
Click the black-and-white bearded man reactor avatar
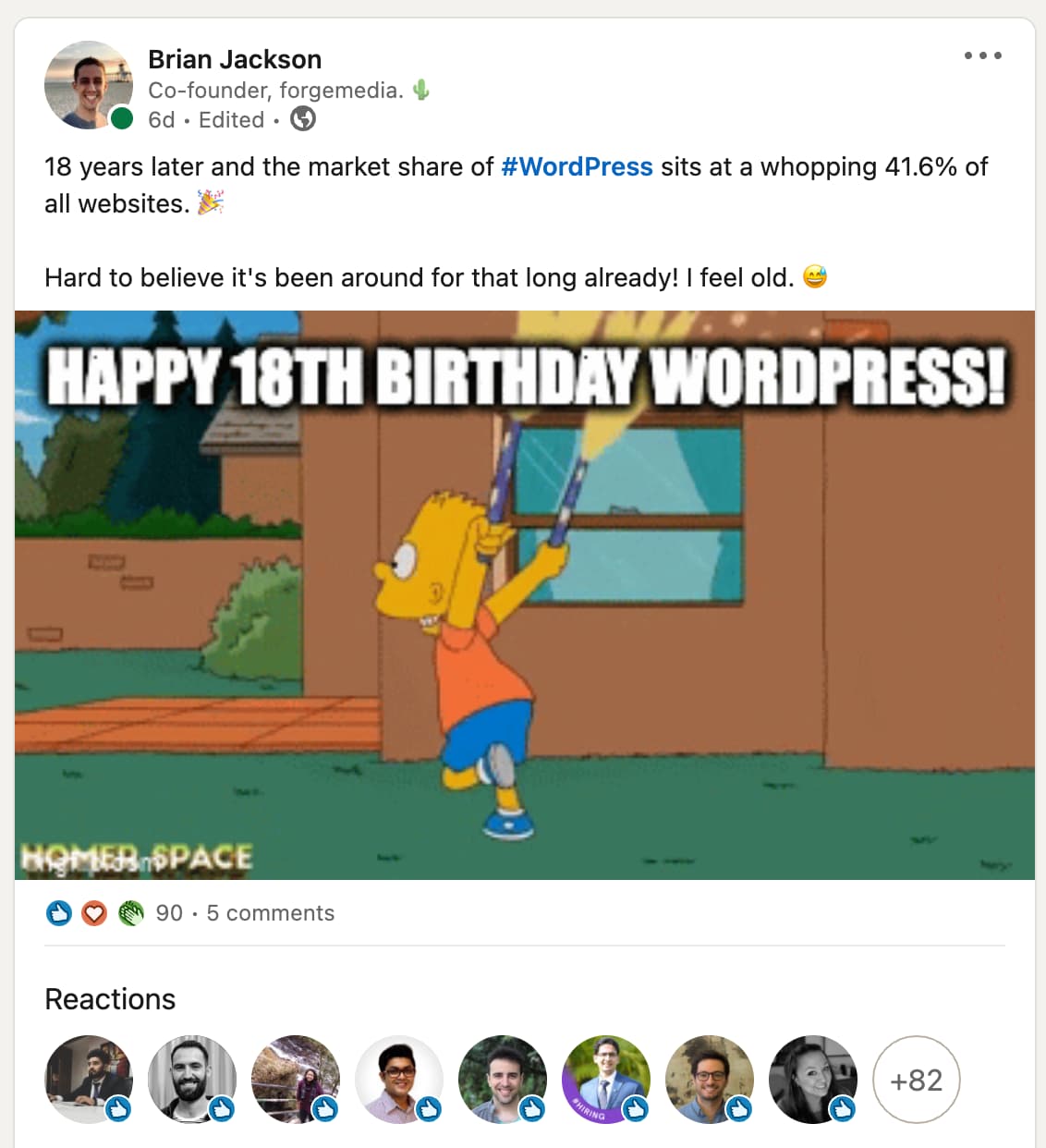[191, 1079]
